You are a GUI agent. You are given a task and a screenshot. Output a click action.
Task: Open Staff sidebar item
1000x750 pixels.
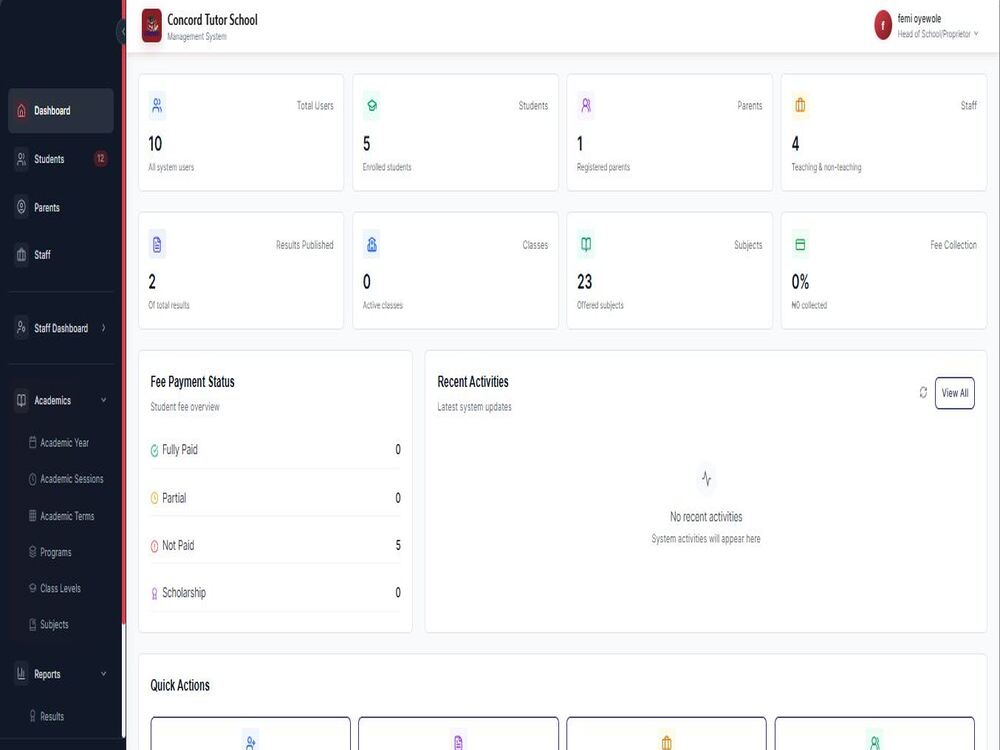(x=61, y=255)
